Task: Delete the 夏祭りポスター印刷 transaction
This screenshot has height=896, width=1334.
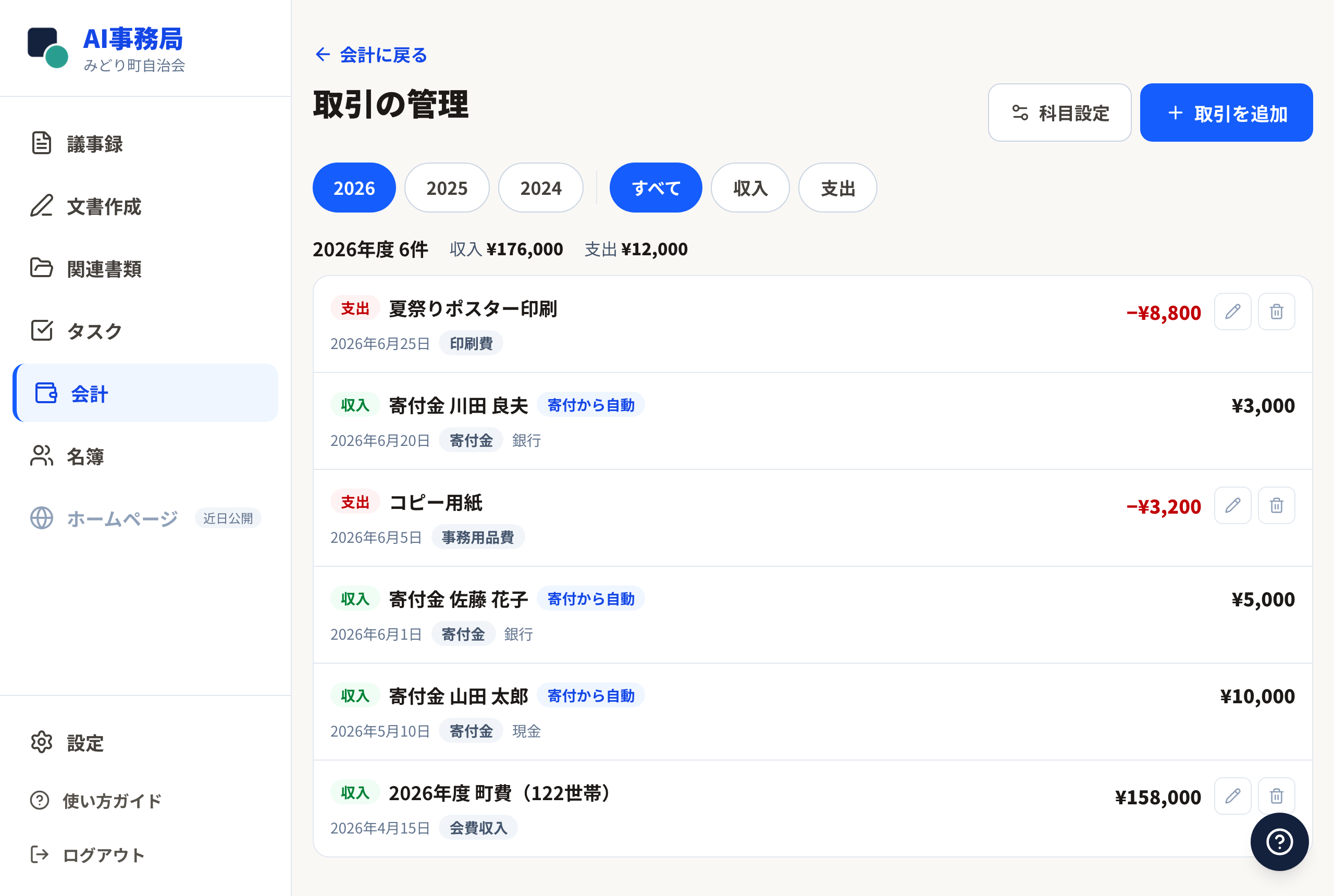Action: (x=1276, y=312)
